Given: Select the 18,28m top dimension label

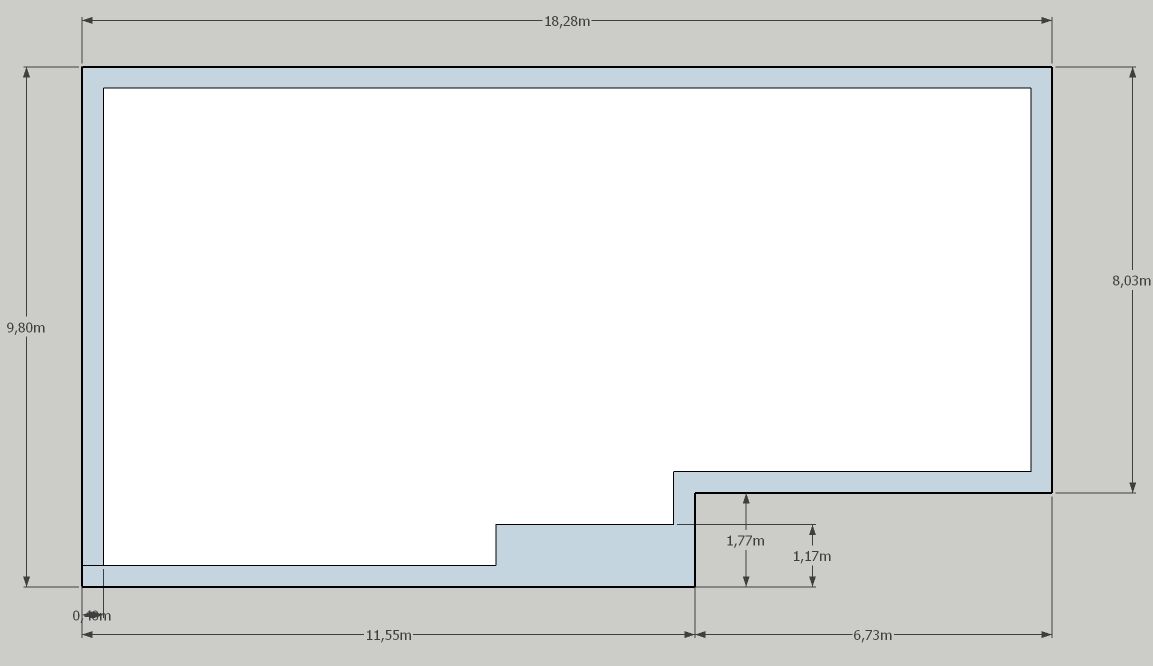Looking at the screenshot, I should click(567, 21).
